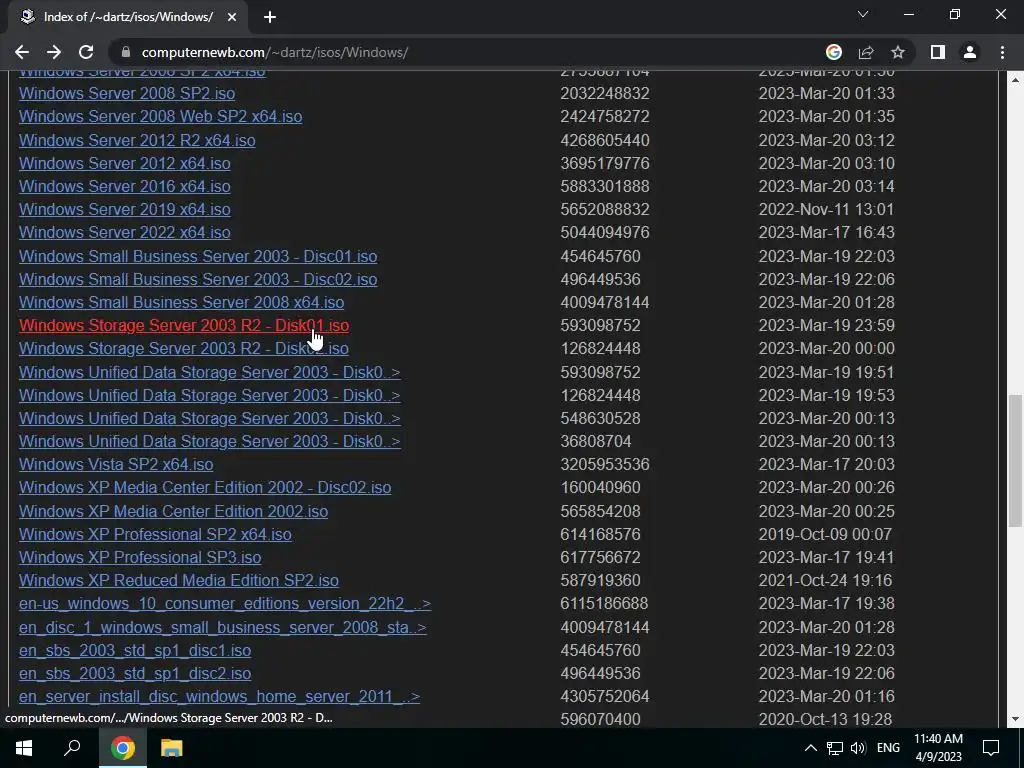Open Windows Server 2008 SP2.iso link
1024x768 pixels.
[127, 93]
